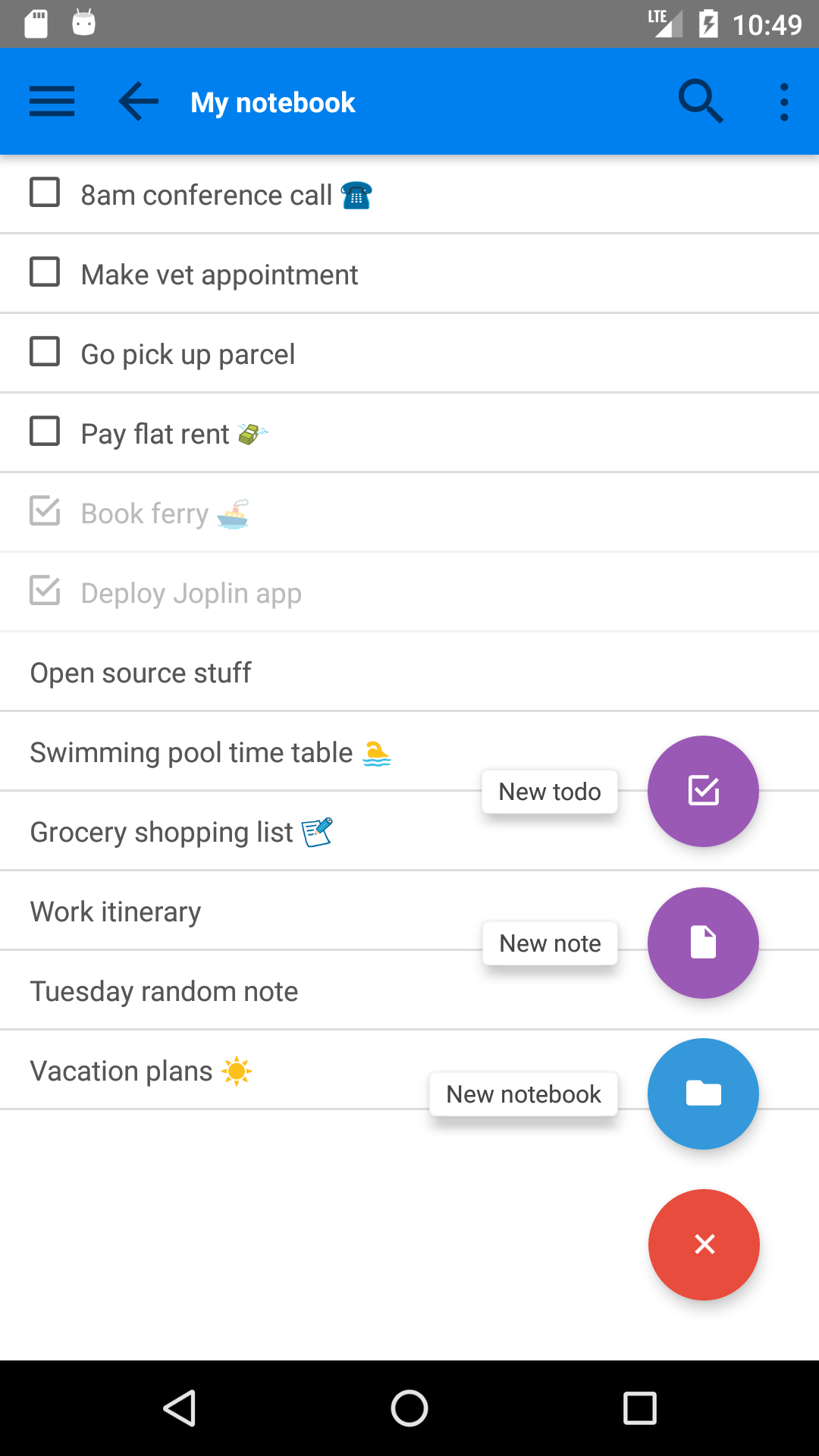Open the search magnifier icon
Image resolution: width=819 pixels, height=1456 pixels.
700,102
